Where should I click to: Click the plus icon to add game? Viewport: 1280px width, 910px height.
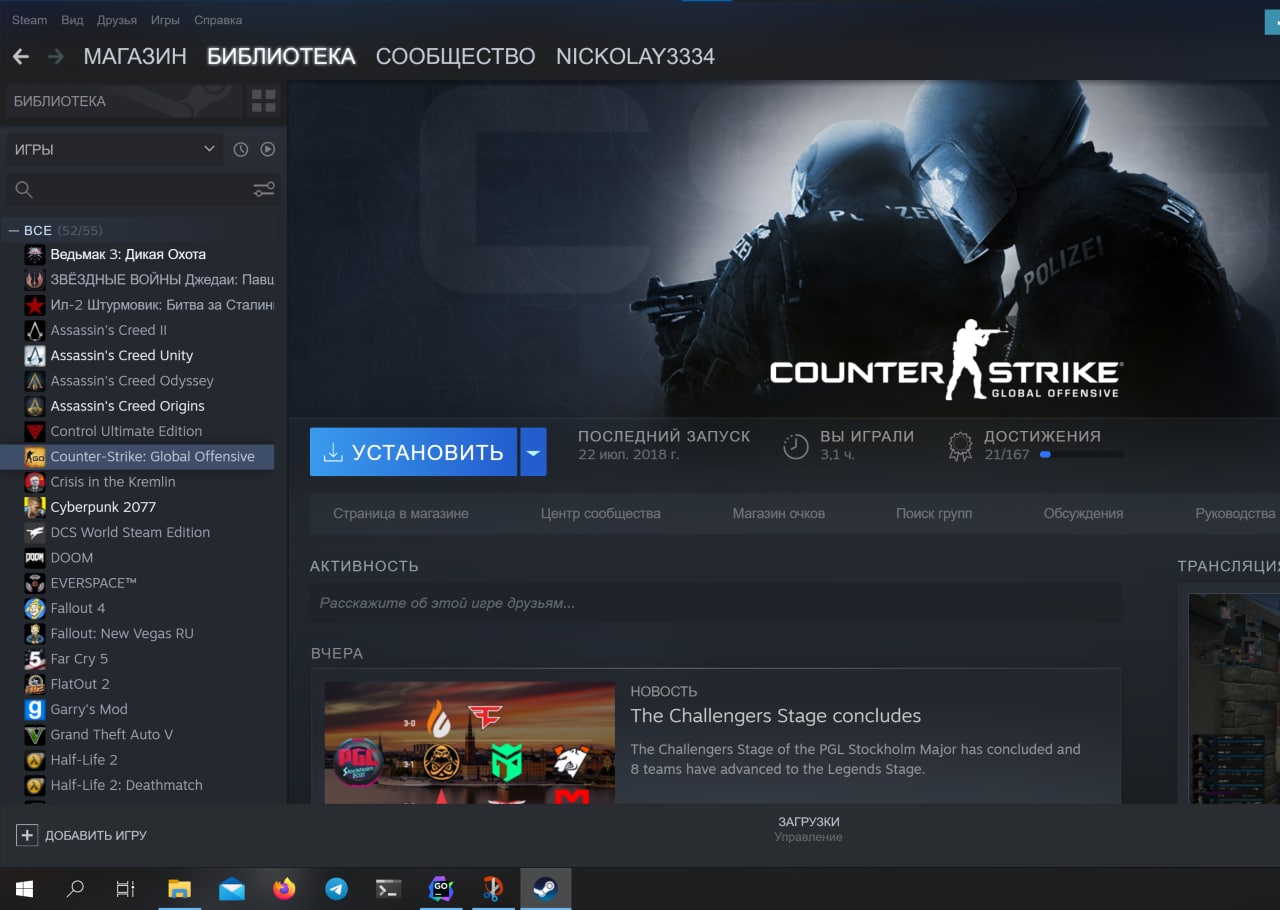[27, 835]
